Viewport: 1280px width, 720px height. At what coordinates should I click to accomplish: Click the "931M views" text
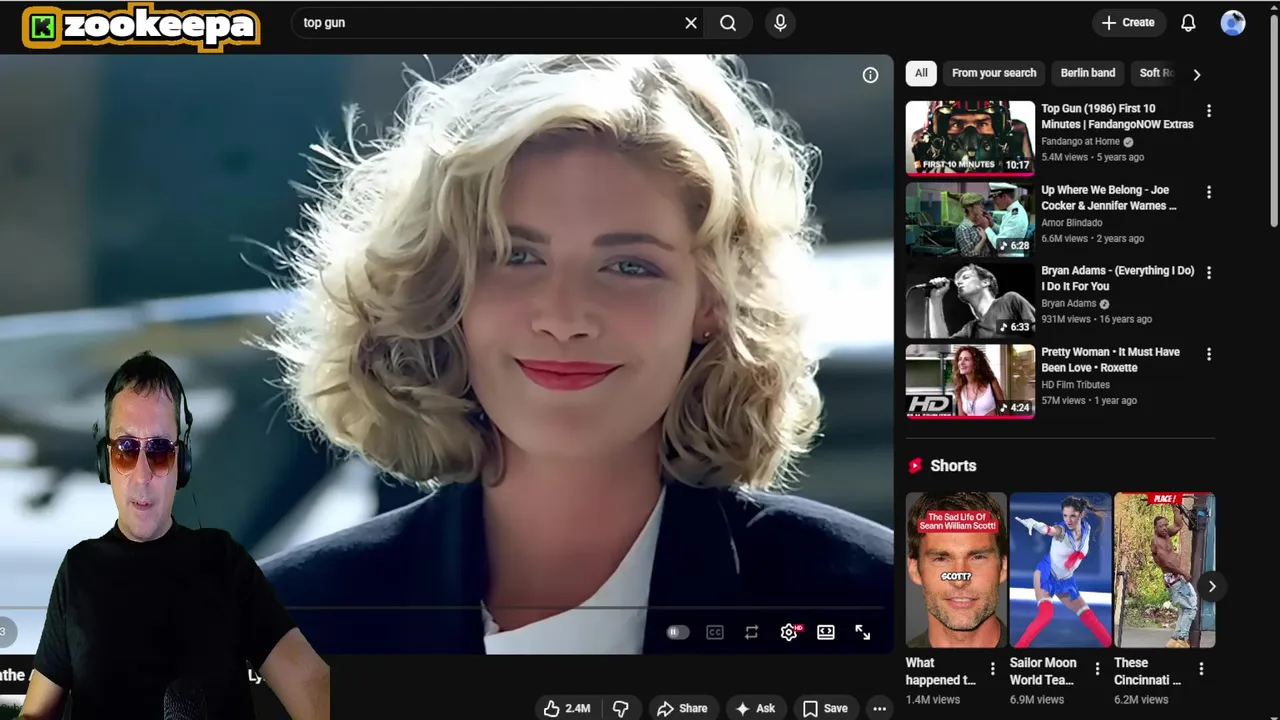click(1066, 319)
